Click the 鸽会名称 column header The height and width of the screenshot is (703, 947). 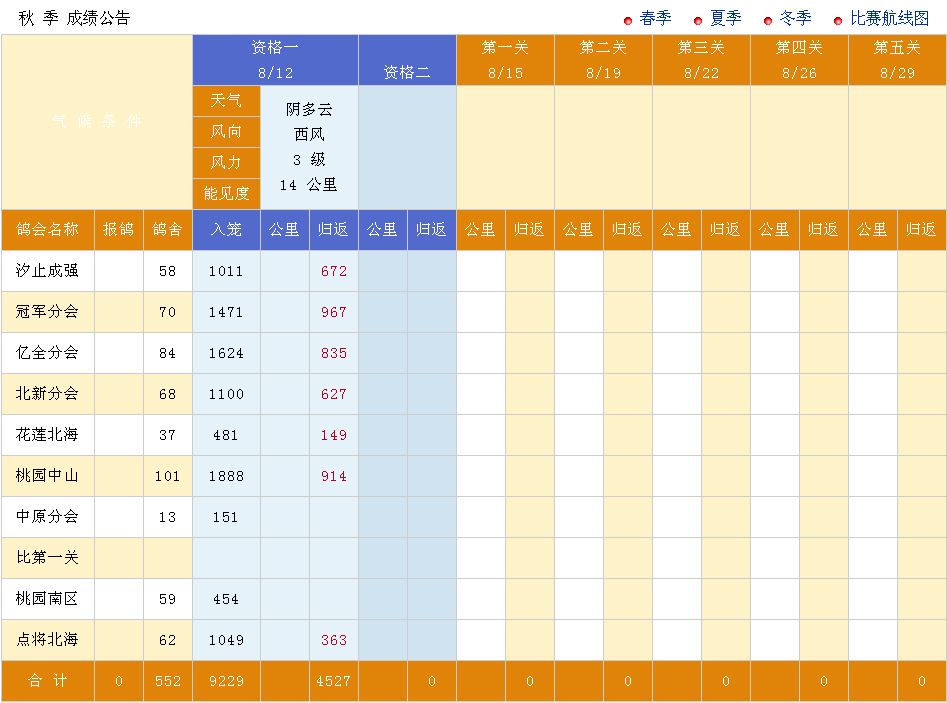point(48,230)
